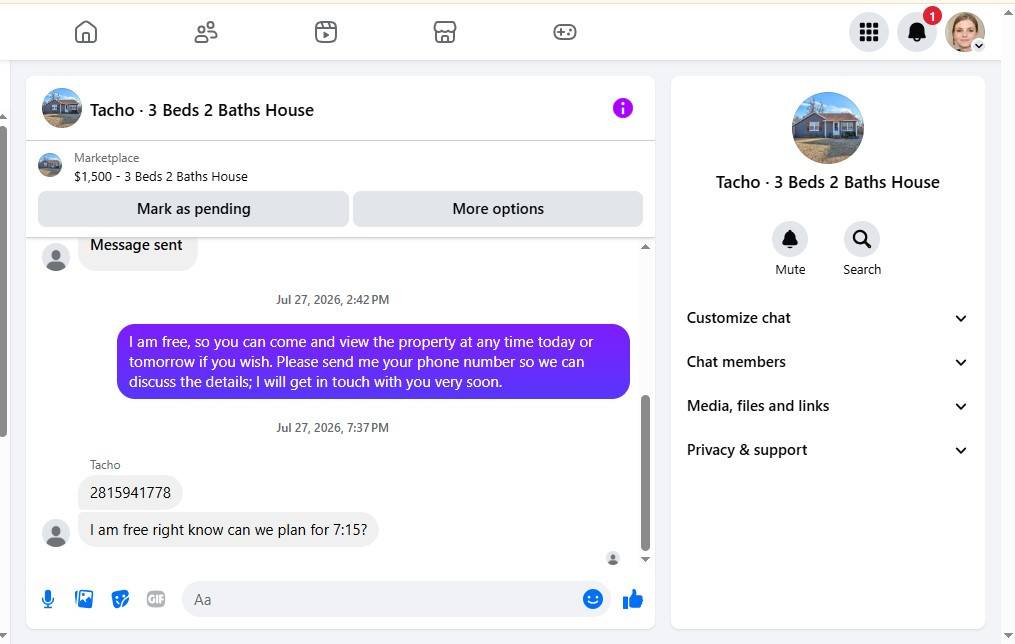Click the attach photo icon
The height and width of the screenshot is (644, 1015).
pos(84,599)
